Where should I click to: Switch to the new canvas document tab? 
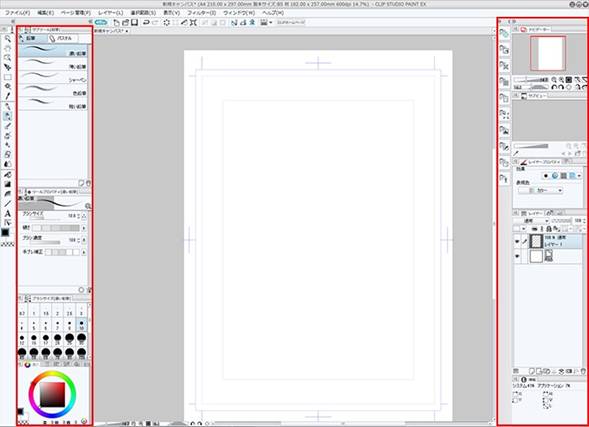pos(111,31)
